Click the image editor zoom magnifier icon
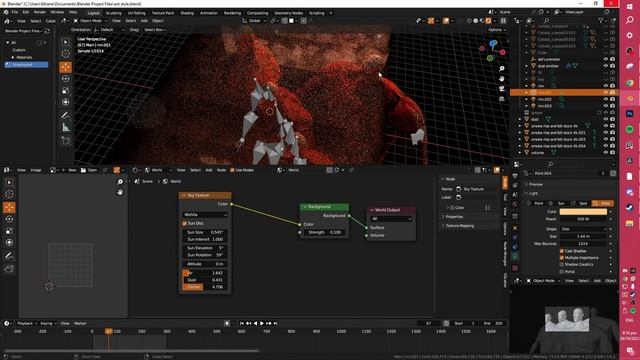 point(120,182)
